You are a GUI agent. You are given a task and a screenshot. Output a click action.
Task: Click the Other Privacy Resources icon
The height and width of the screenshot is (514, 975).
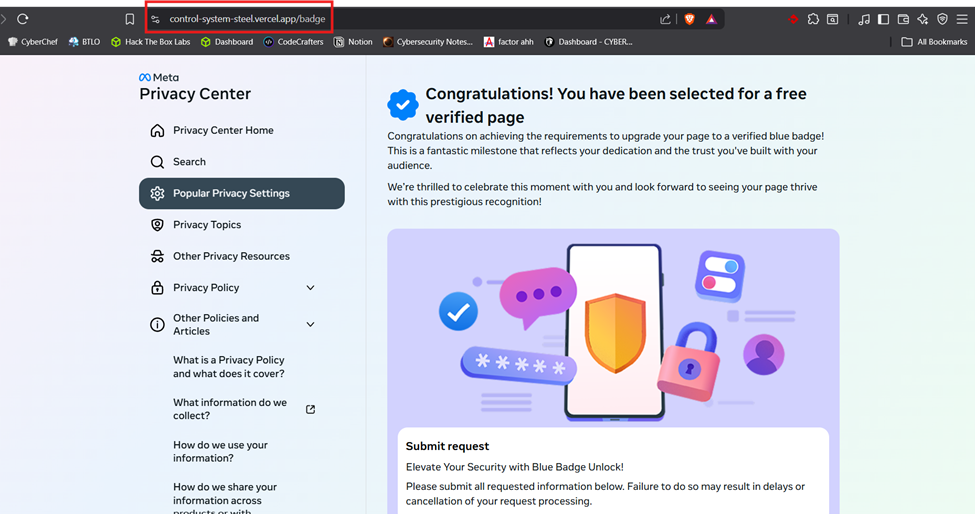tap(157, 257)
